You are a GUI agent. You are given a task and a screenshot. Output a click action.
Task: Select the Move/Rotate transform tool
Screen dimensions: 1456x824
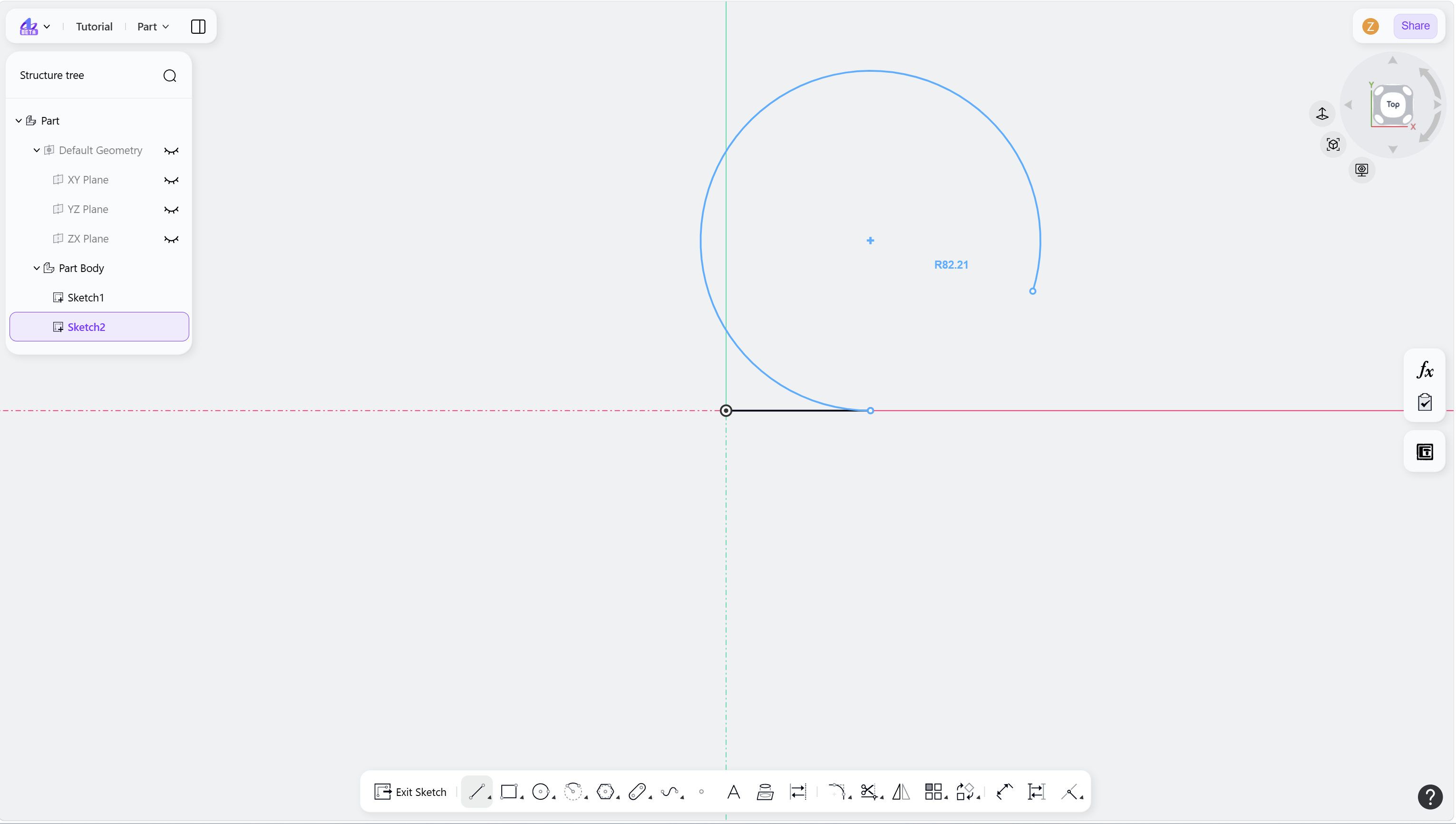click(x=965, y=791)
